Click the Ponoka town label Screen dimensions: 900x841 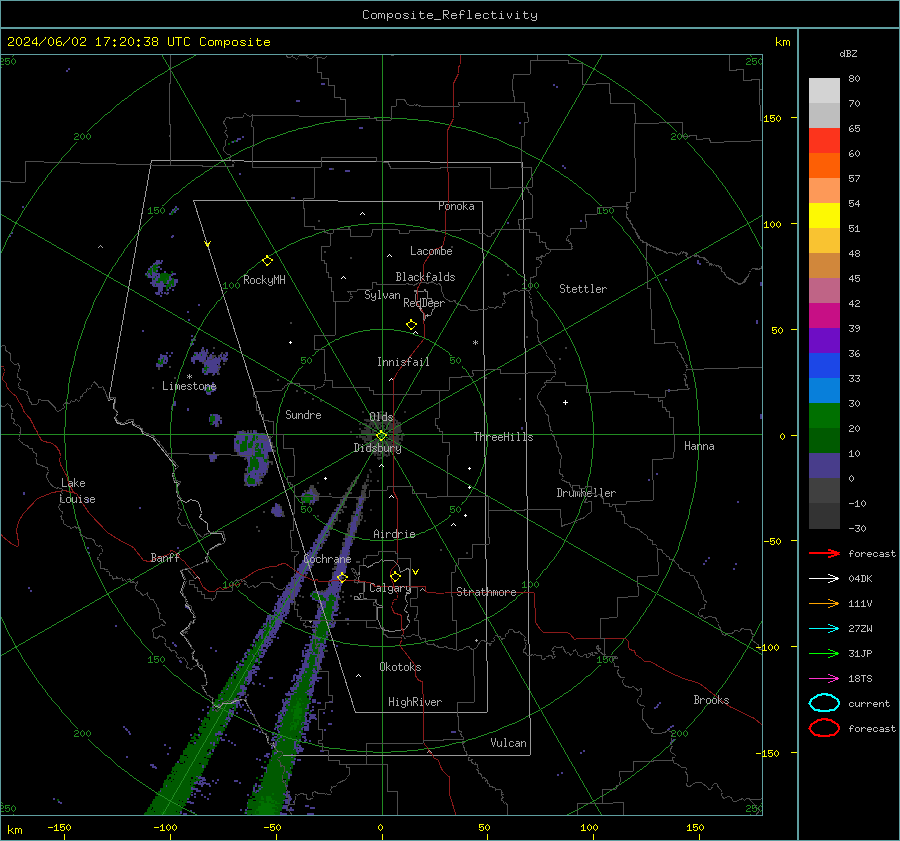[x=456, y=206]
